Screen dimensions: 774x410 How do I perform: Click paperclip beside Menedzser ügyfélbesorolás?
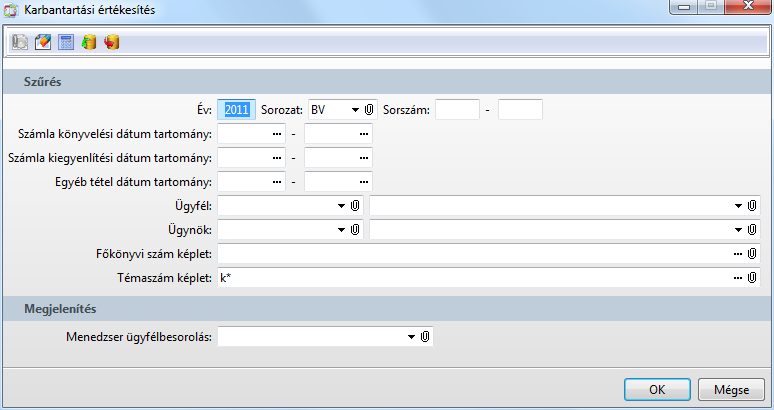tap(425, 336)
